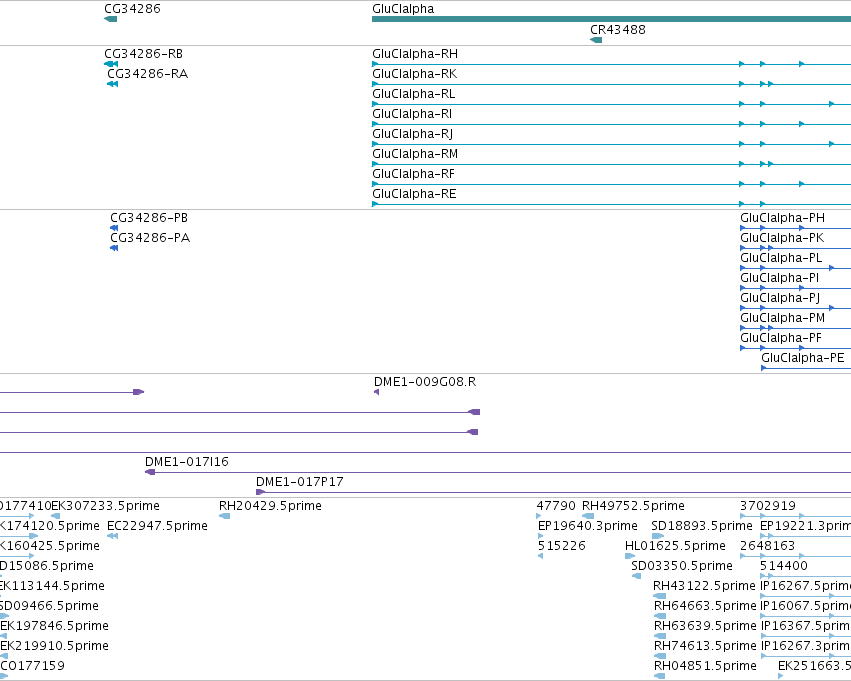Screen dimensions: 851x681
Task: Click the GluClalpha-PH protein label
Action: pos(783,218)
